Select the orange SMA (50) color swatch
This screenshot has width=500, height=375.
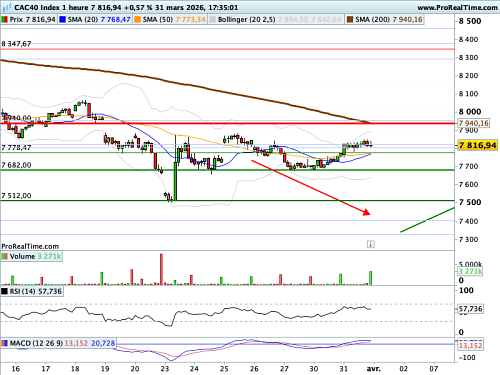137,20
